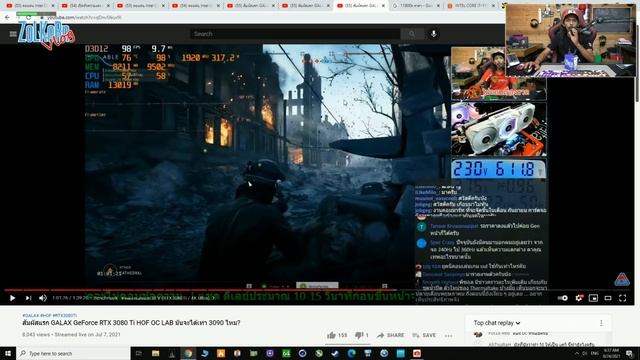The image size is (640, 360).
Task: Close the 11800k Google search tab
Action: (438, 6)
